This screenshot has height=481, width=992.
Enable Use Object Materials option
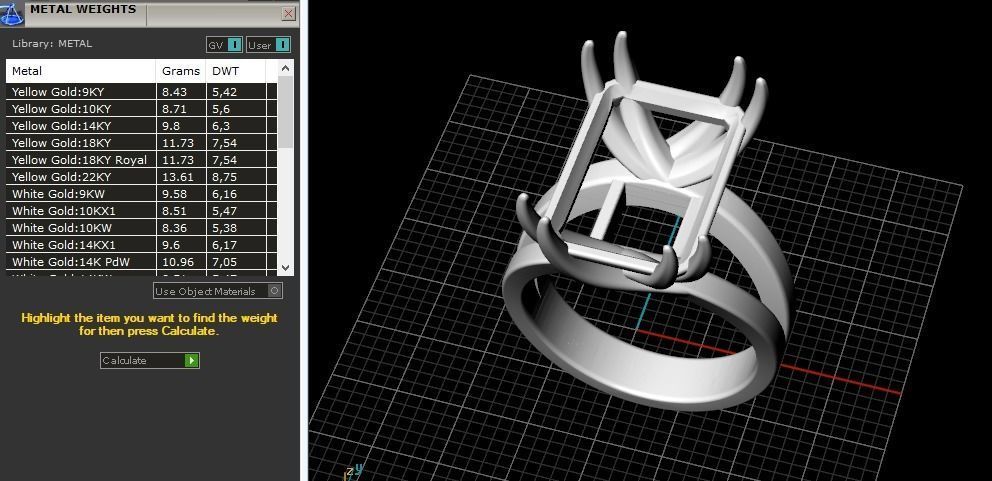218,291
